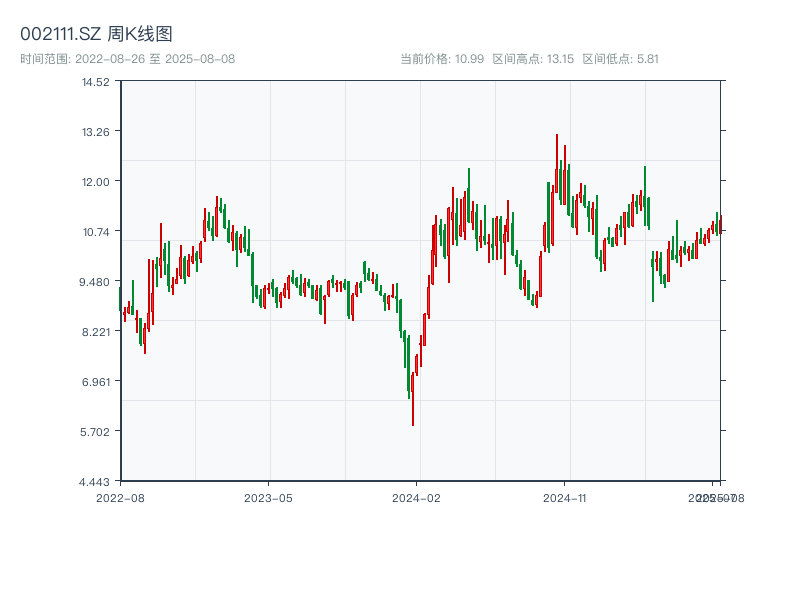
Task: Select the 2023-05 date axis marker
Action: [x=268, y=497]
